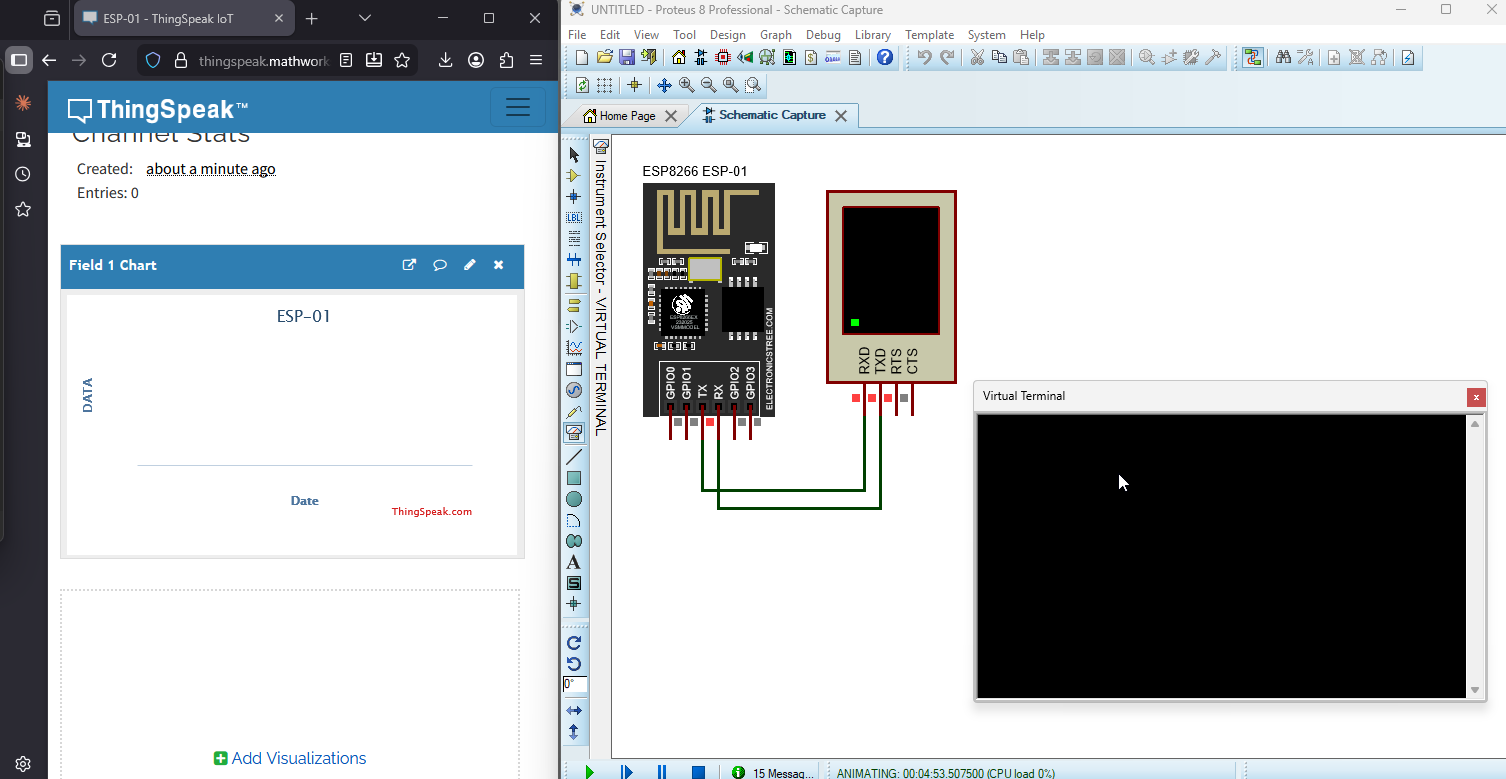
Task: Open the browser tab list chevron
Action: click(x=364, y=17)
